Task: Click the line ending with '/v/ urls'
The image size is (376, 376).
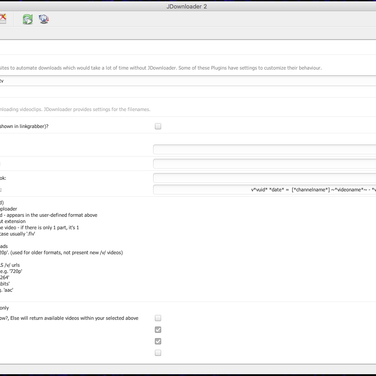Action: click(10, 265)
